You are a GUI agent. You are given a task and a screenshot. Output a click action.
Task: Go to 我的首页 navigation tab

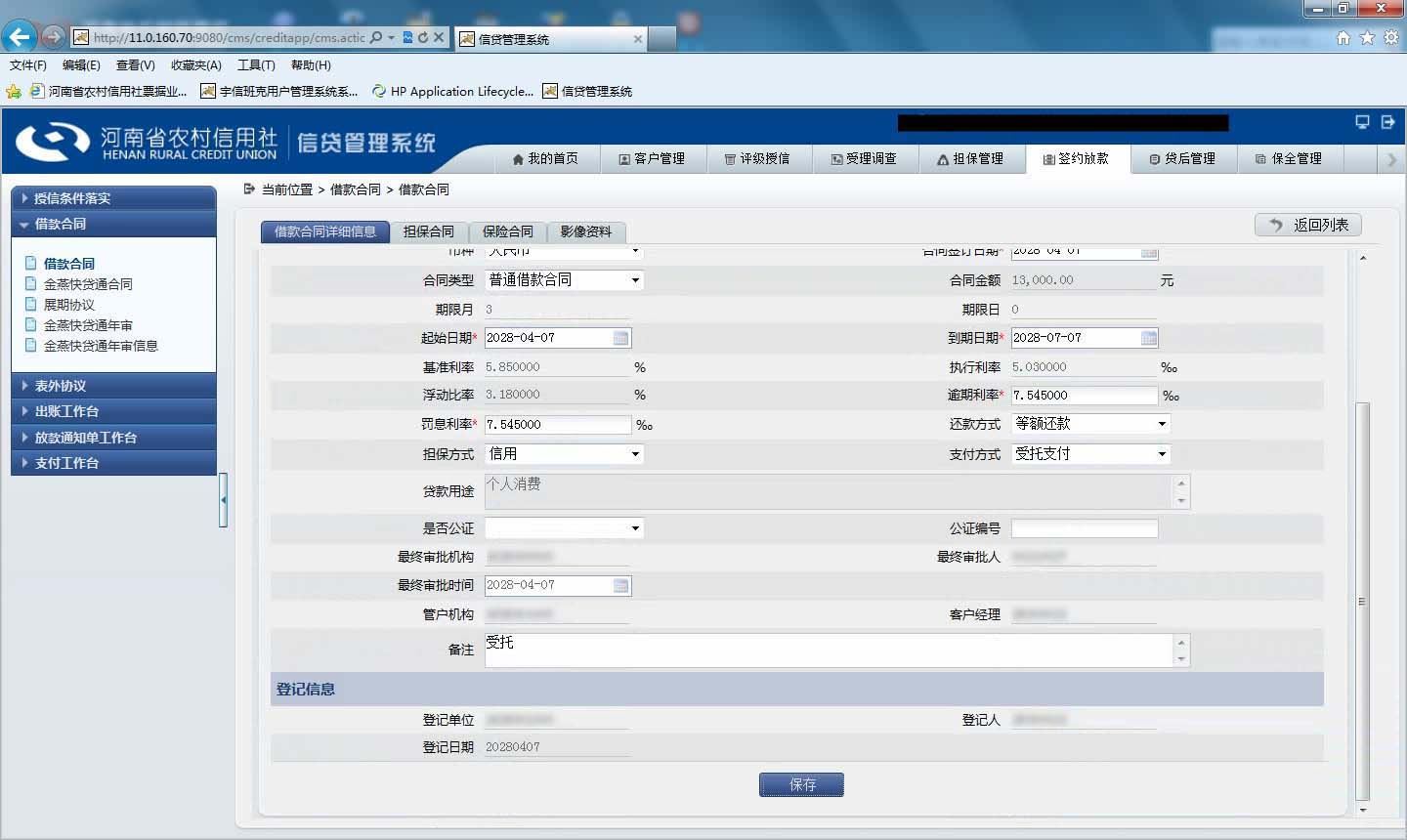click(x=545, y=159)
